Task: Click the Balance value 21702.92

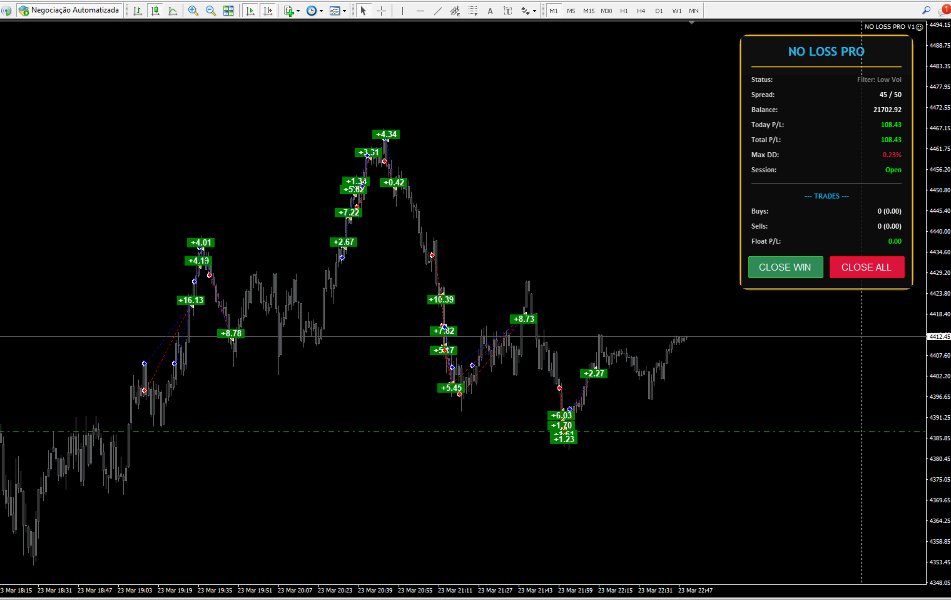Action: [x=887, y=110]
